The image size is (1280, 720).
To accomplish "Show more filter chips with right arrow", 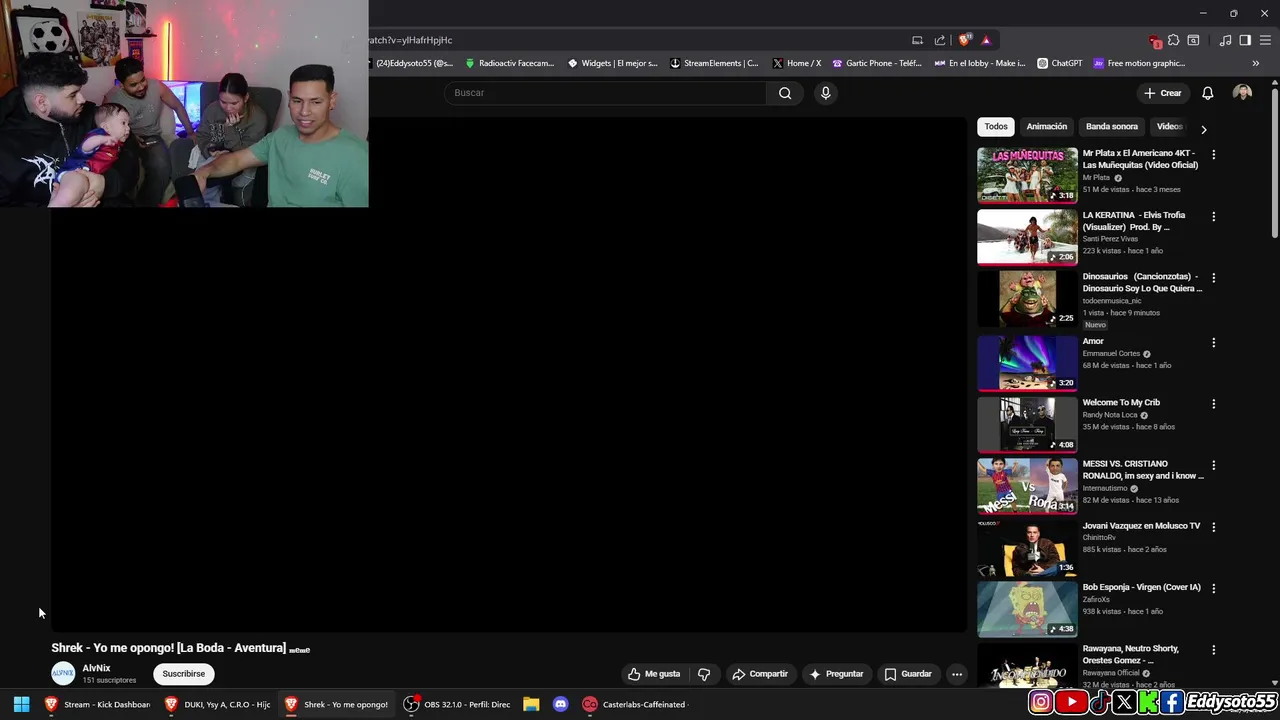I will tap(1203, 129).
